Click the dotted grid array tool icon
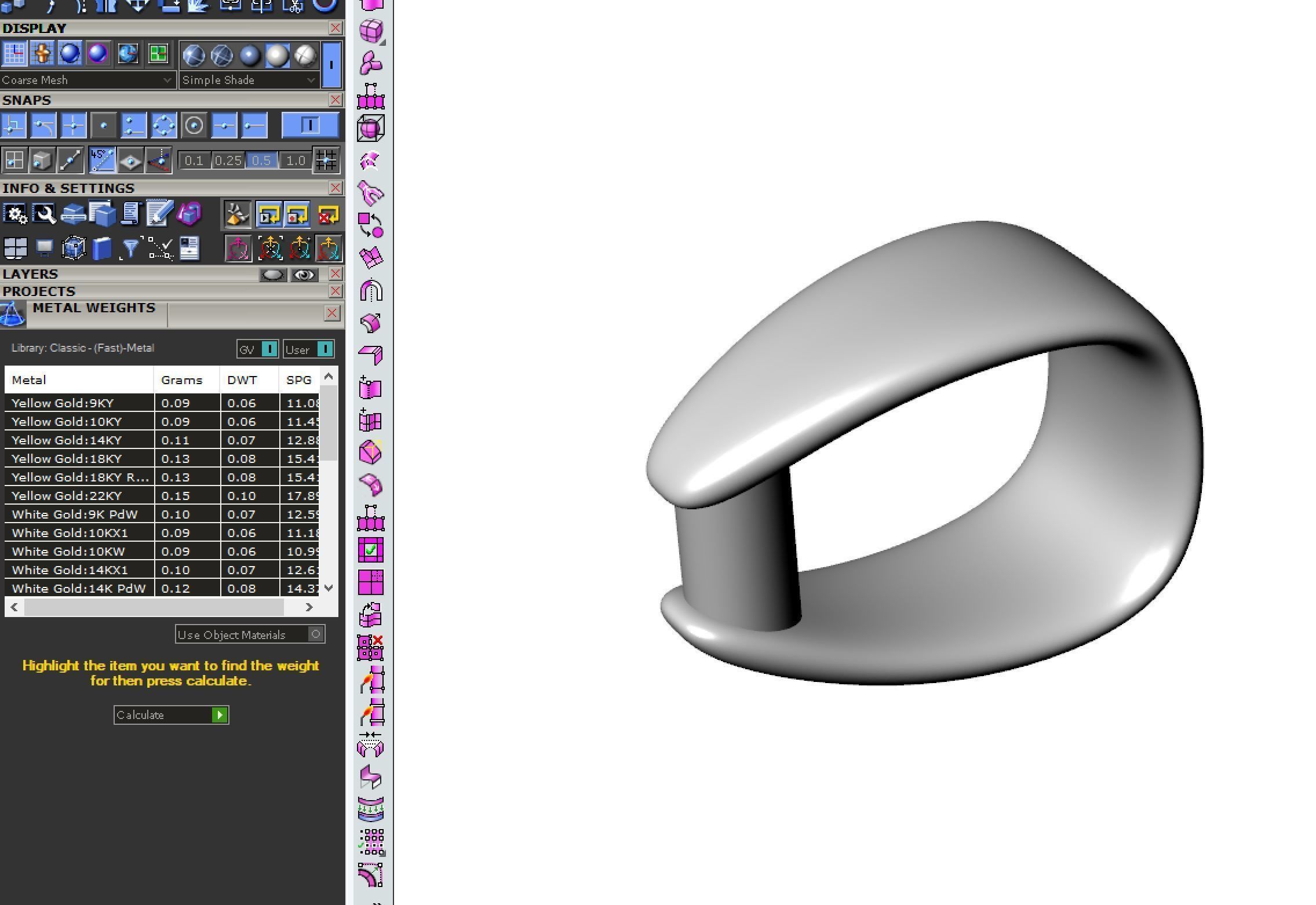The width and height of the screenshot is (1316, 905). pyautogui.click(x=372, y=842)
